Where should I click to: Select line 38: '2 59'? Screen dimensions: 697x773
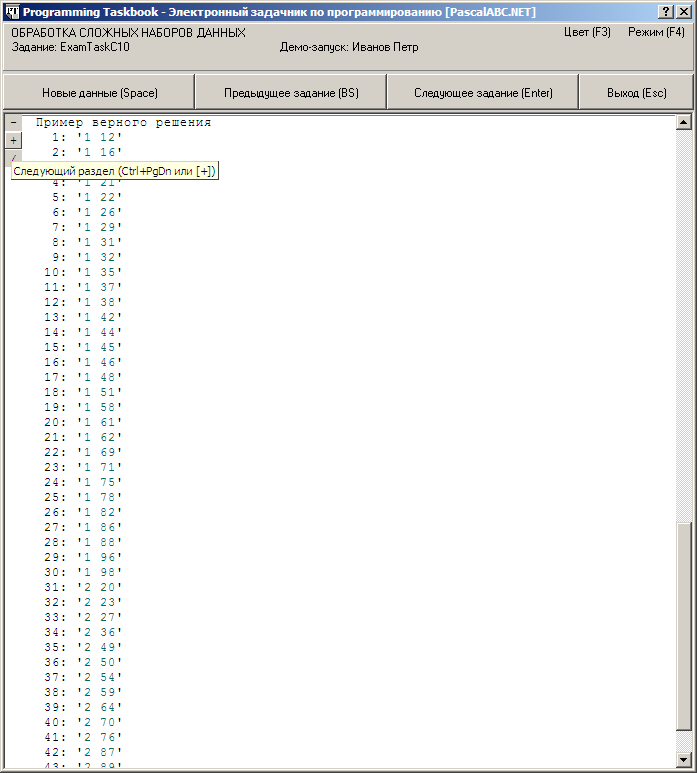(x=83, y=692)
